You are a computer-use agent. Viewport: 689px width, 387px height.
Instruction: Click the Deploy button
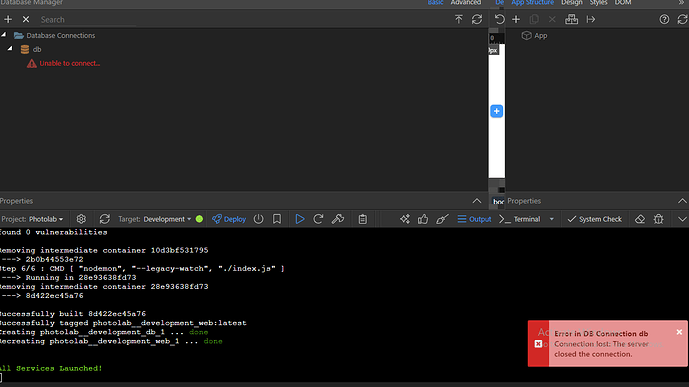[x=229, y=219]
